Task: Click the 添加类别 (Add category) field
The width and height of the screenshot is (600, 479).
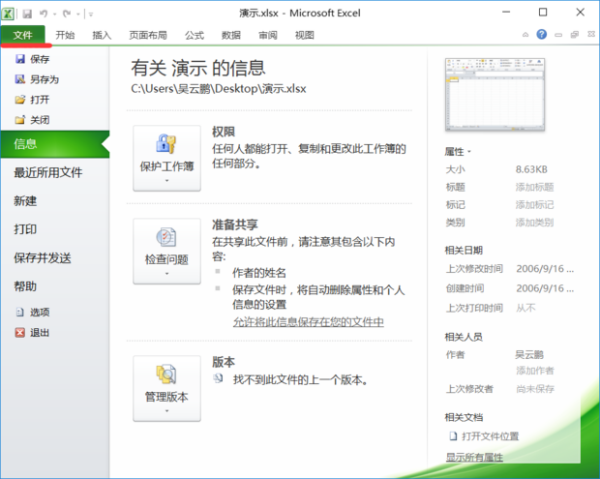Action: point(535,222)
